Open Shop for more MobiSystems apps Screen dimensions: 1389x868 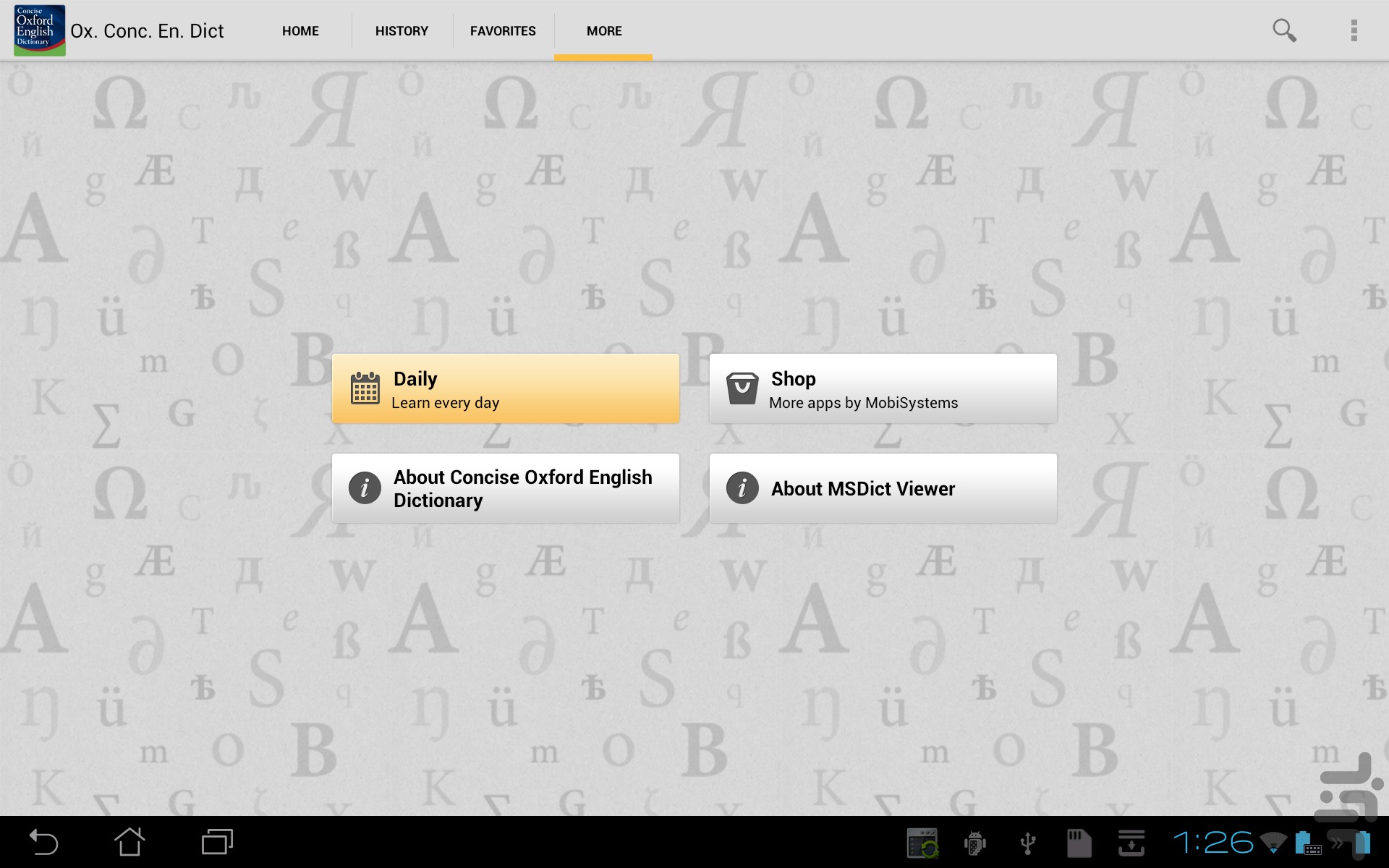(883, 388)
